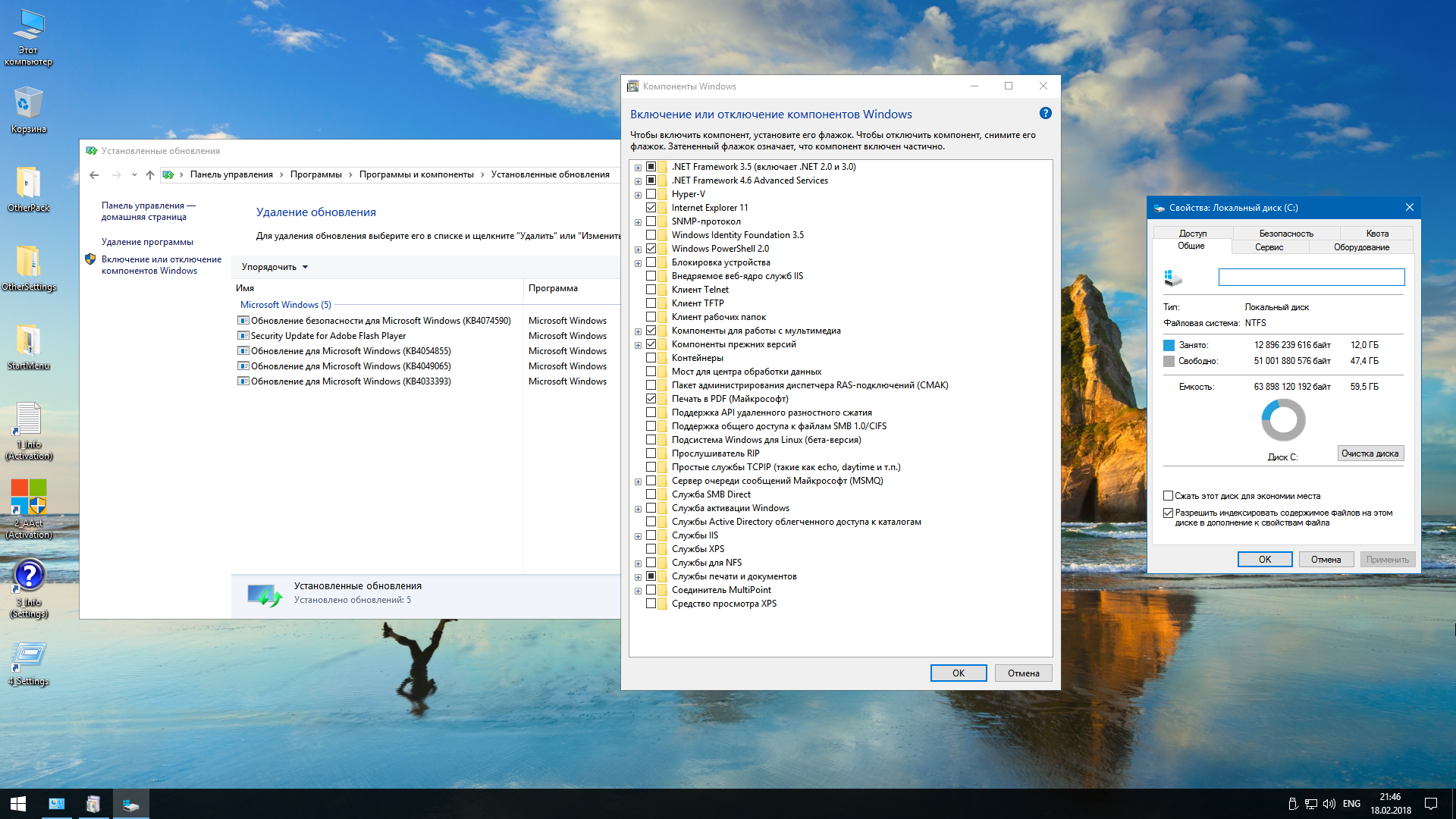Expand the IIS Services tree node
The height and width of the screenshot is (819, 1456).
tap(638, 536)
